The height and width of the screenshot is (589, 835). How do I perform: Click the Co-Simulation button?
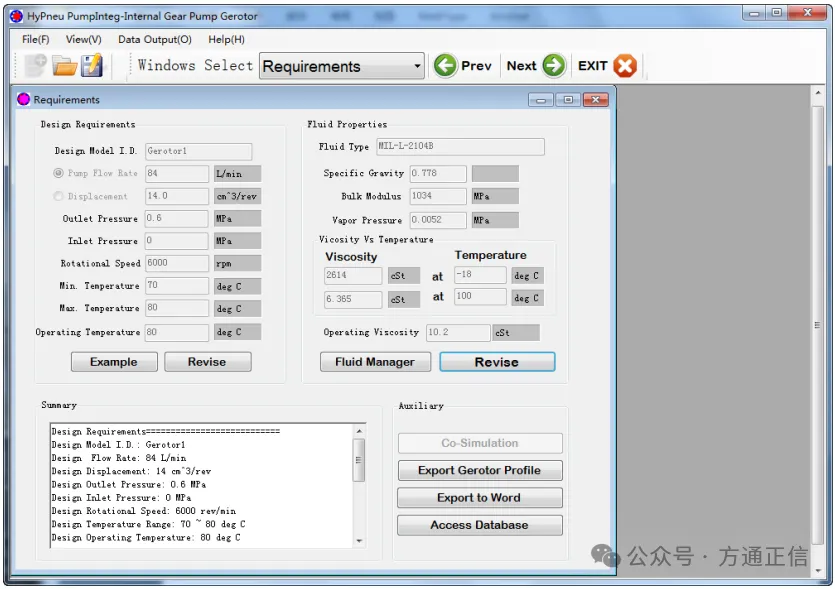coord(479,443)
